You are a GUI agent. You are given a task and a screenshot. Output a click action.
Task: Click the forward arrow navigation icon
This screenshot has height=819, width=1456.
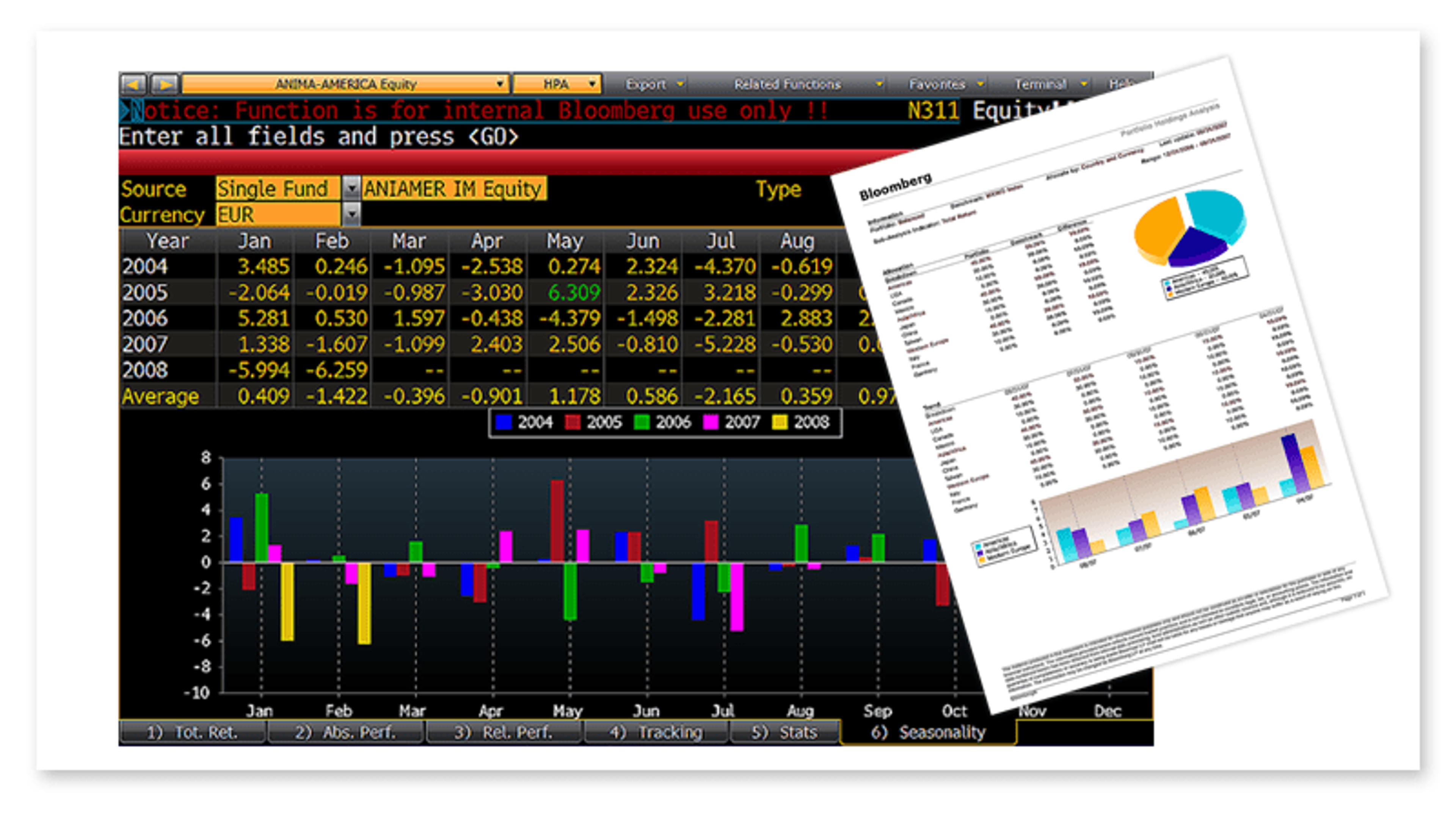pos(166,84)
